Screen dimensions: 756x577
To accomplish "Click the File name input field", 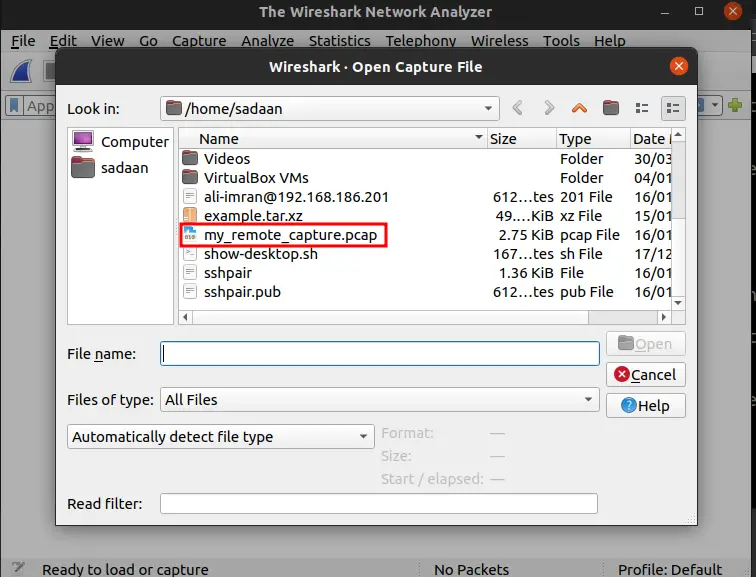I will tap(380, 354).
